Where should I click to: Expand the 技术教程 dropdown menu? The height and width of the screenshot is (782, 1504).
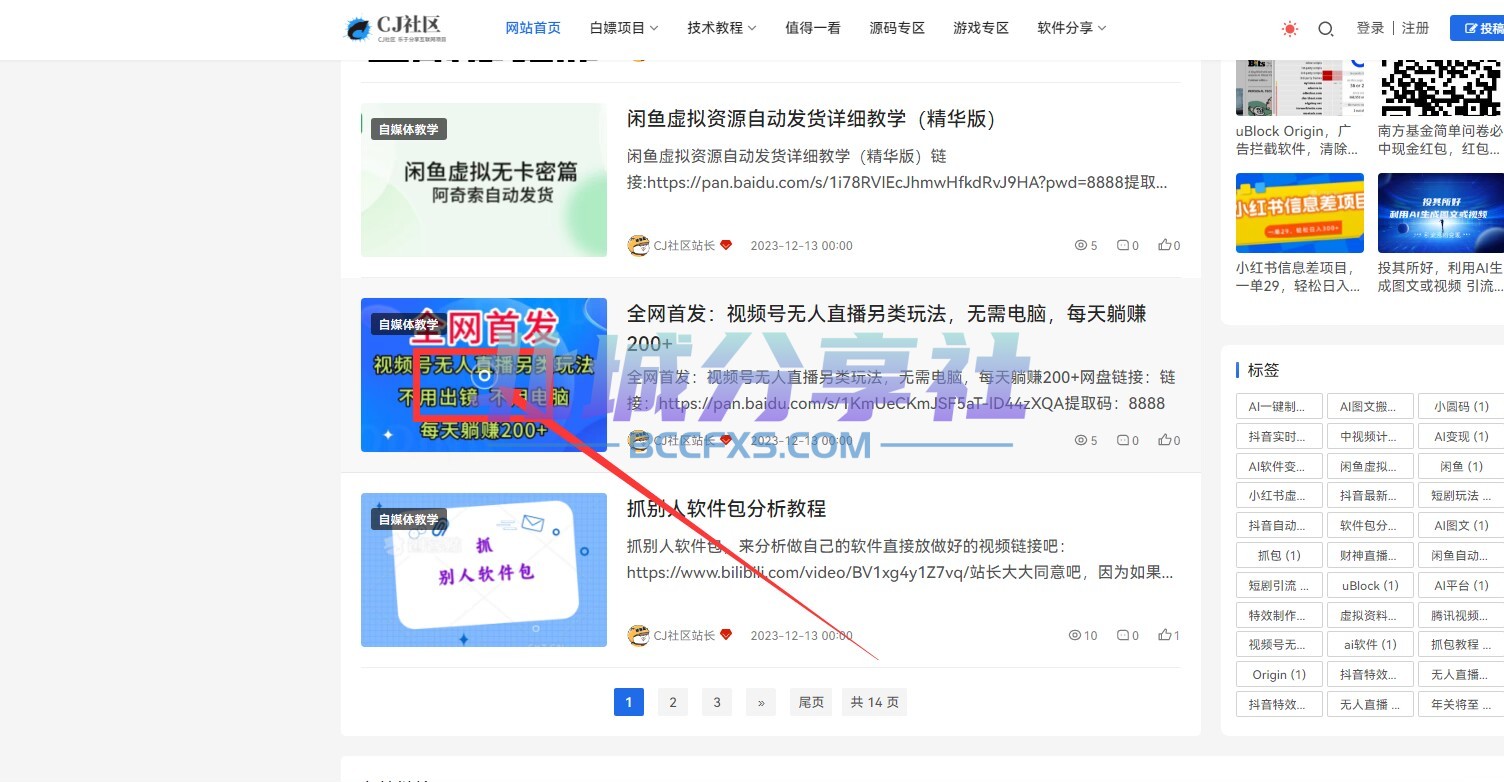click(x=722, y=28)
